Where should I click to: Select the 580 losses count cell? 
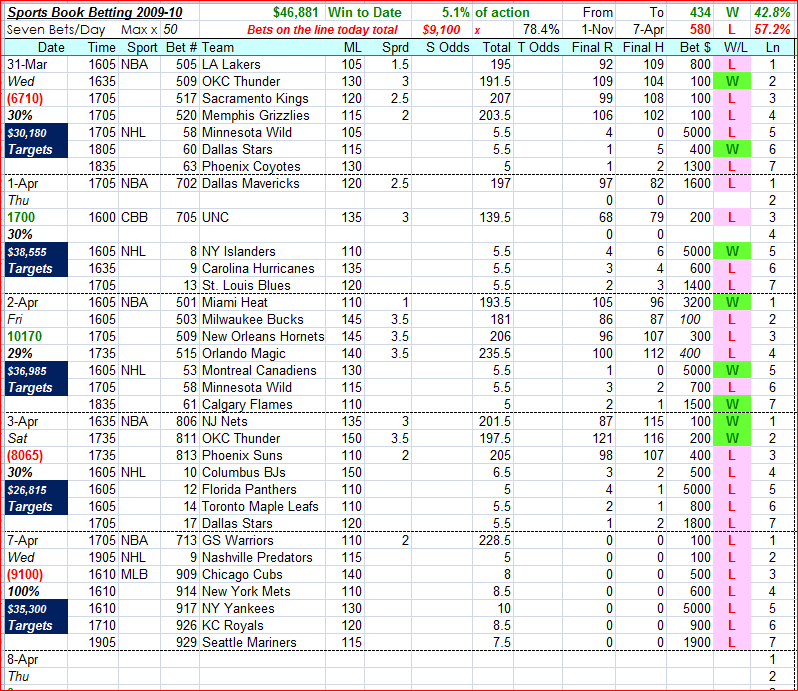[700, 30]
